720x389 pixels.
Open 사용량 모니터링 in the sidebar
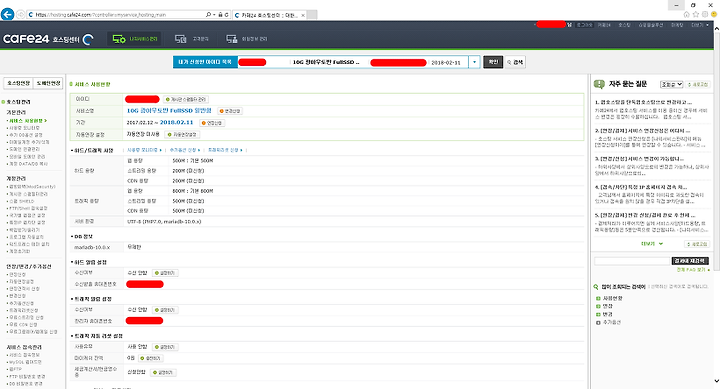pyautogui.click(x=24, y=128)
